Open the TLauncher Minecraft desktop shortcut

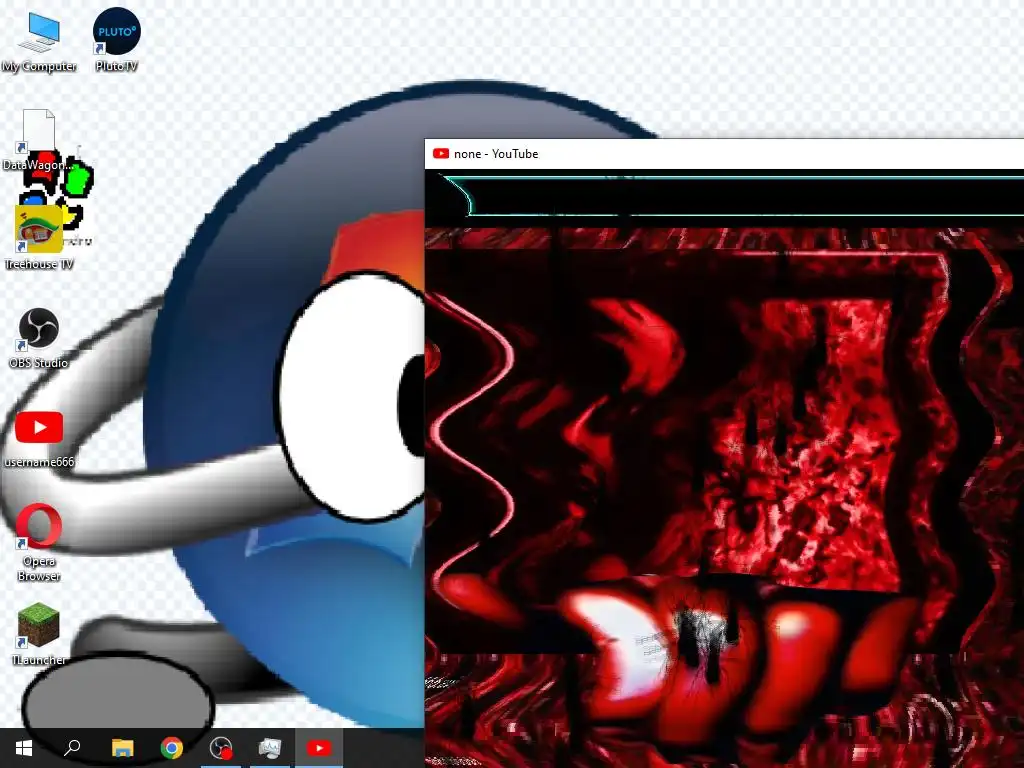point(39,634)
